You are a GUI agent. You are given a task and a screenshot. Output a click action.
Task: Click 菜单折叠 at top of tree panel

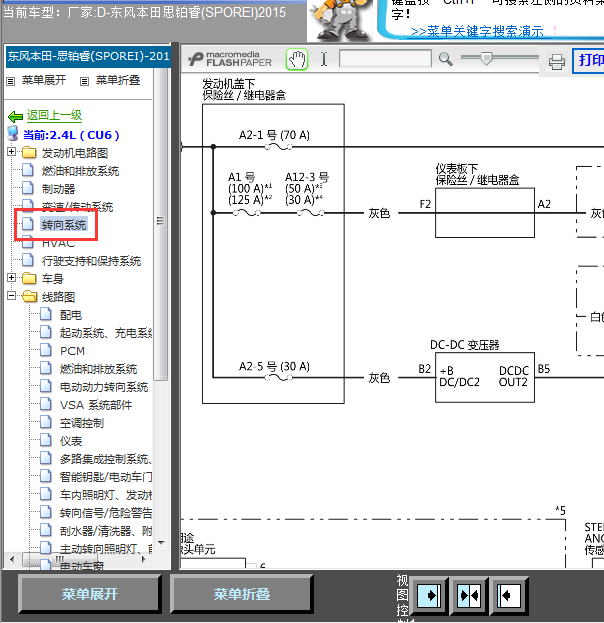(118, 80)
